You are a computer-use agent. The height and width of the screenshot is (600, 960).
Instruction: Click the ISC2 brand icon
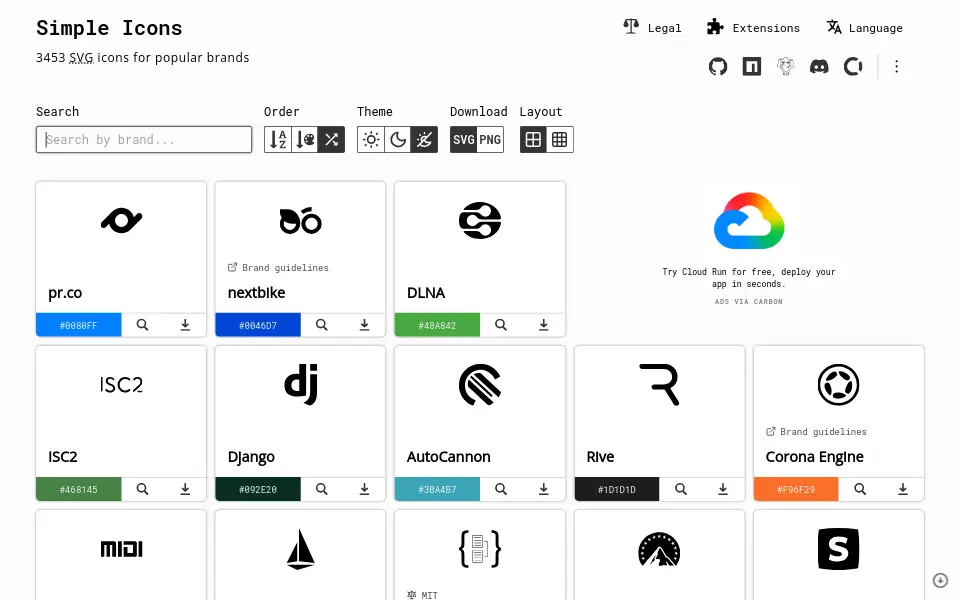pos(121,384)
